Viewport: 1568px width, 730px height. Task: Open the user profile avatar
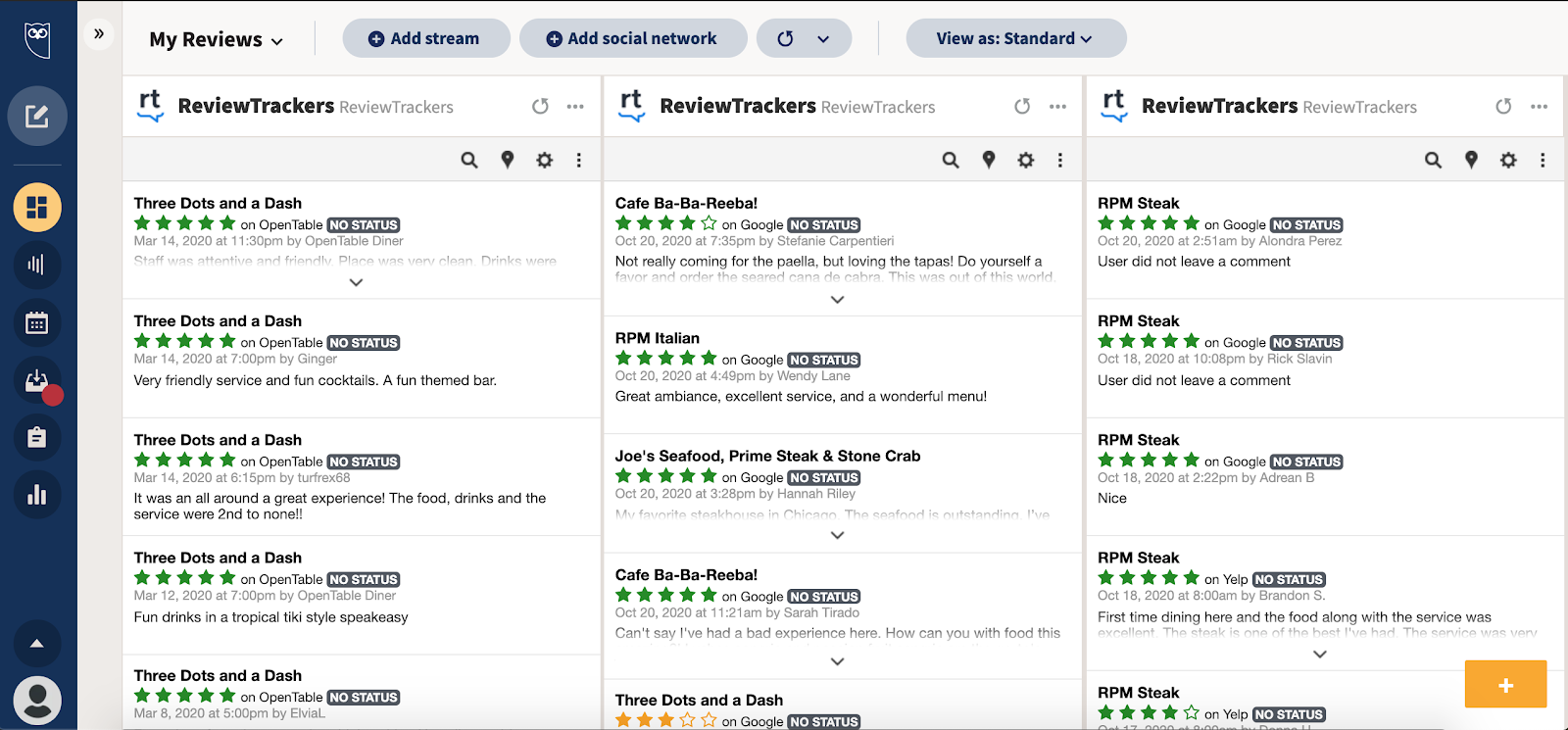coord(37,701)
